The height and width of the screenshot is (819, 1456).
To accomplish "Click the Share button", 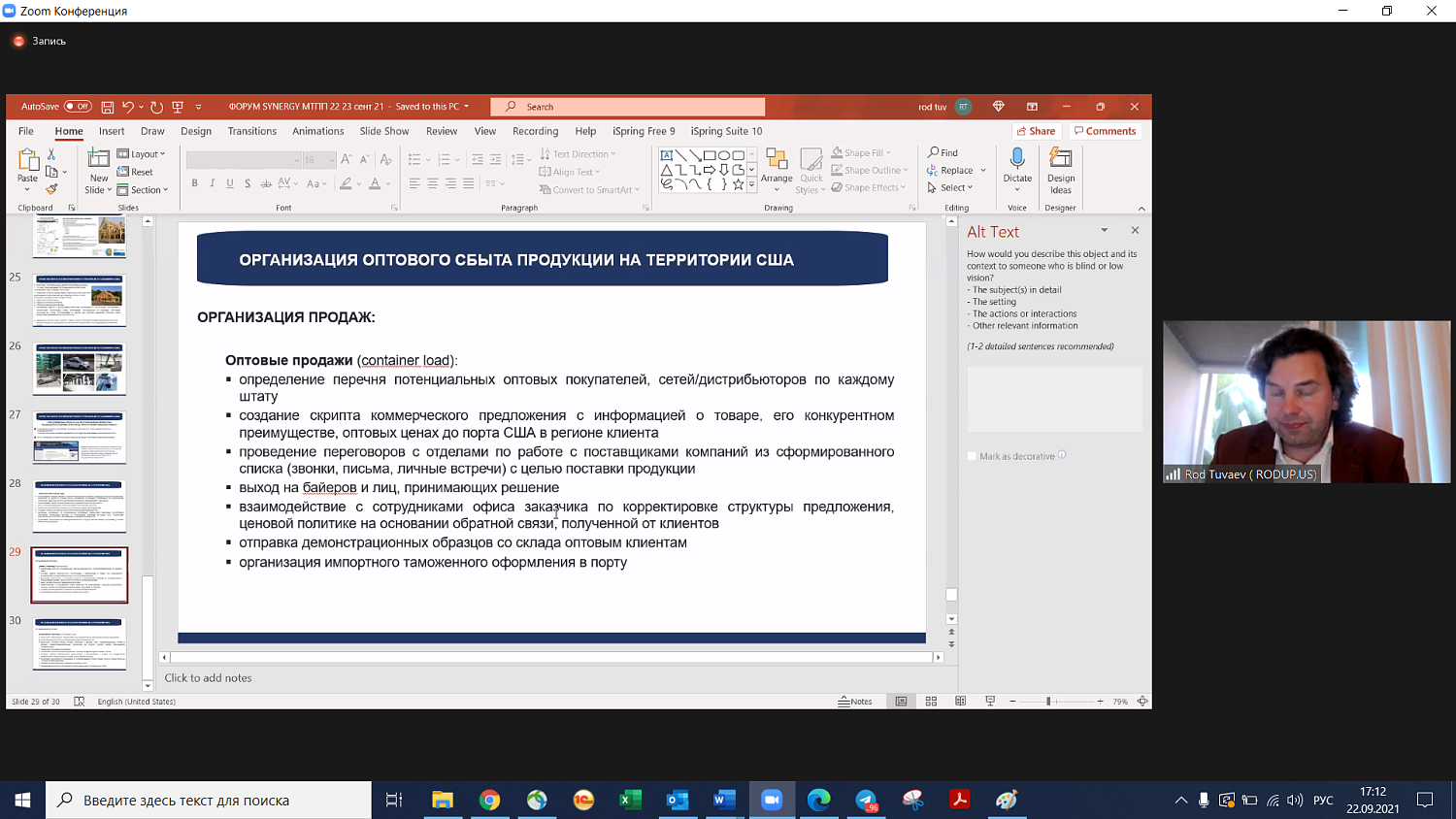I will pos(1036,131).
